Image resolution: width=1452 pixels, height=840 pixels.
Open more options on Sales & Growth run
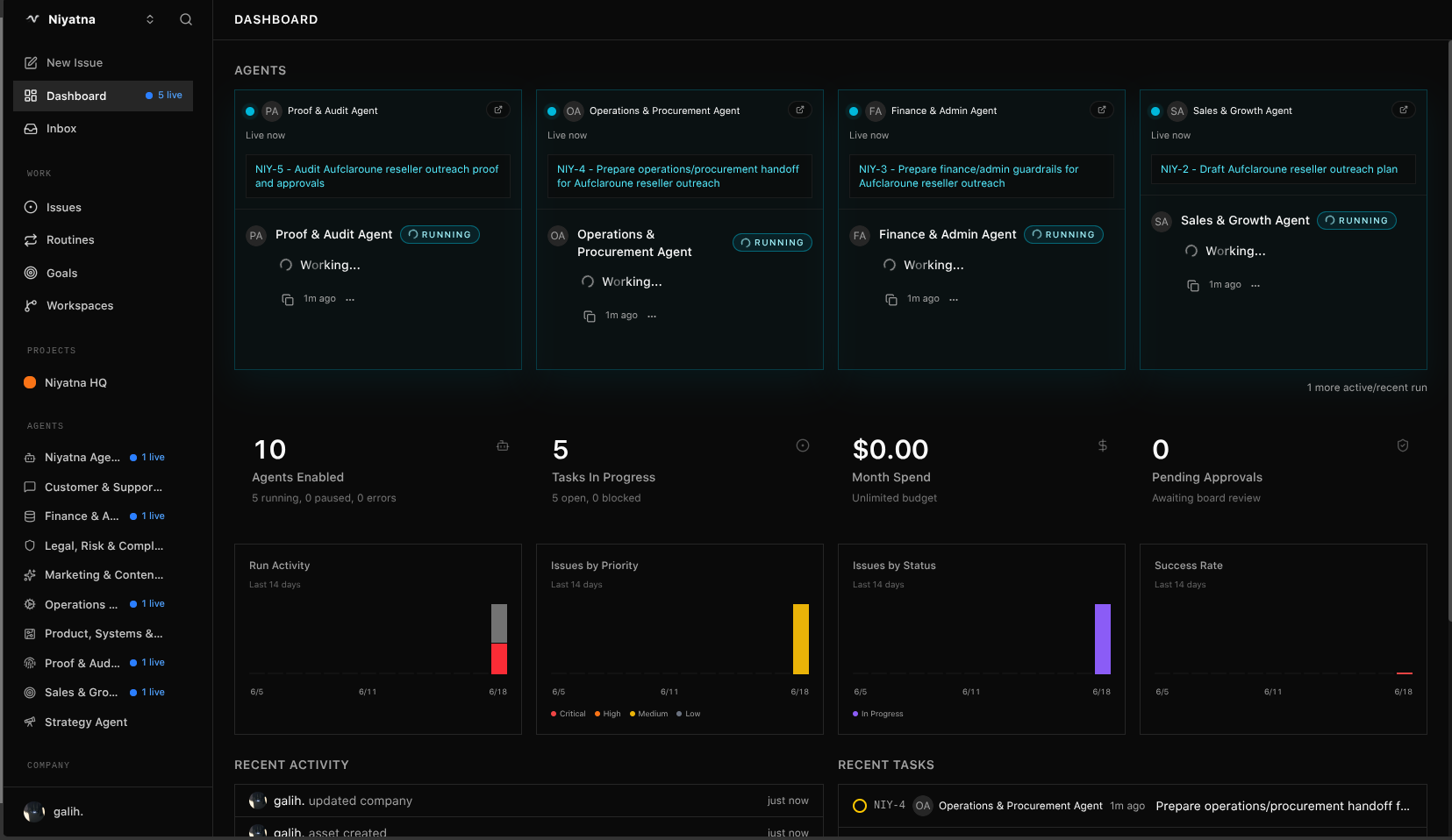coord(1255,285)
